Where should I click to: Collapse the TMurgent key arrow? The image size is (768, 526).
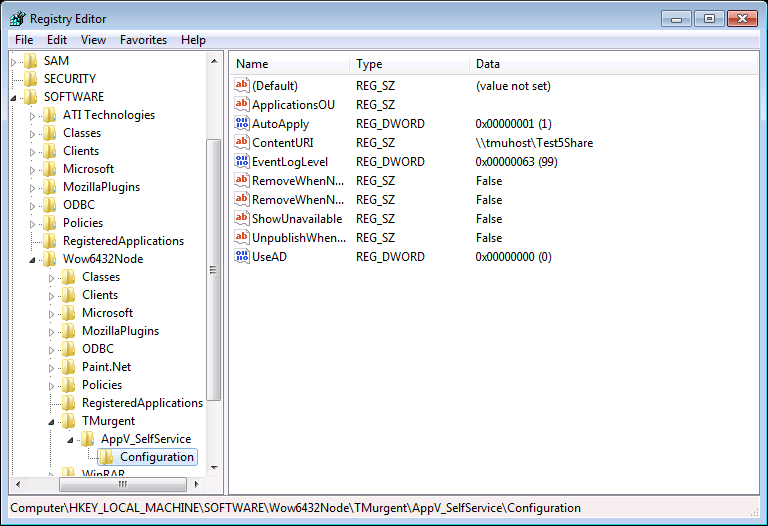point(52,422)
